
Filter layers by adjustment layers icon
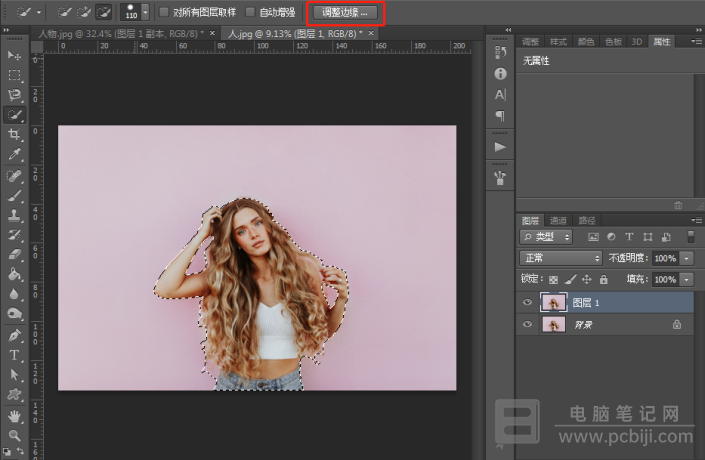point(611,237)
